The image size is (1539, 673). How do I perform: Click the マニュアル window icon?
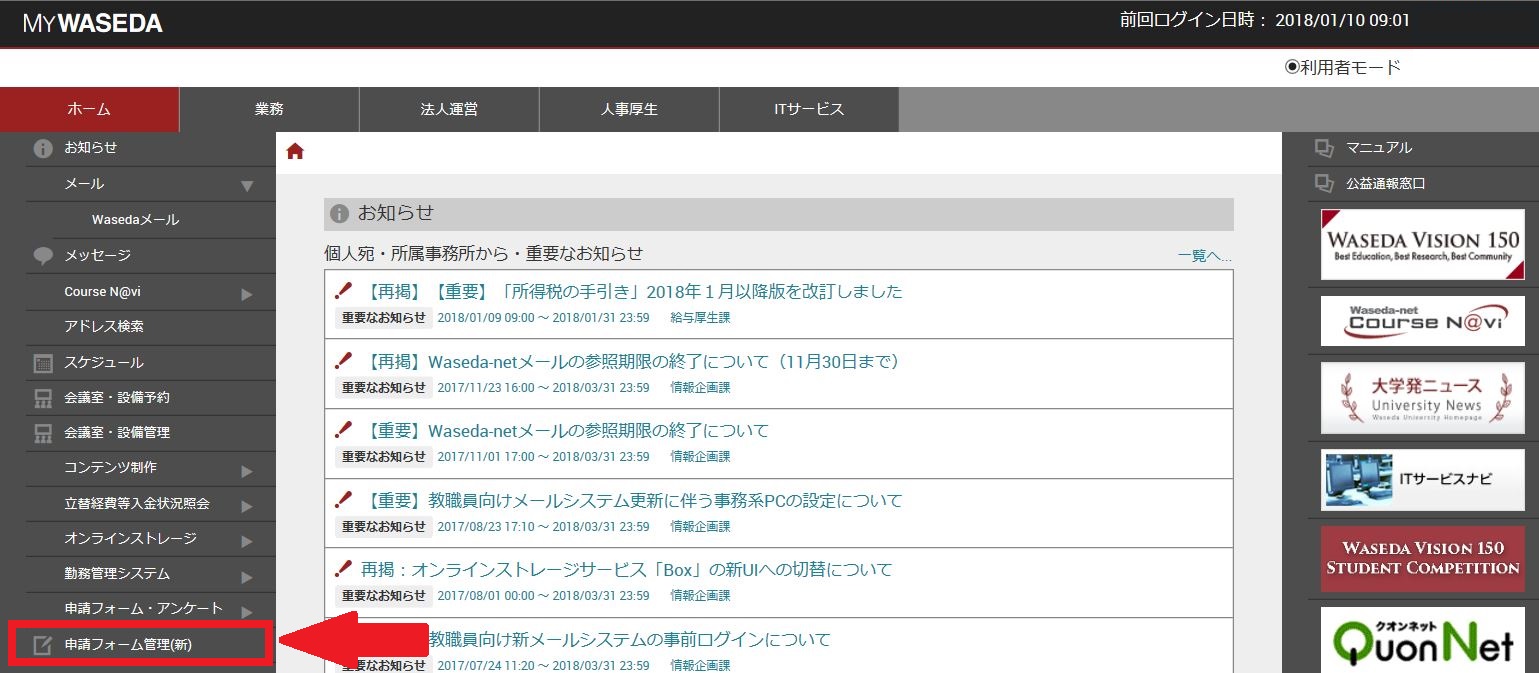[x=1324, y=148]
